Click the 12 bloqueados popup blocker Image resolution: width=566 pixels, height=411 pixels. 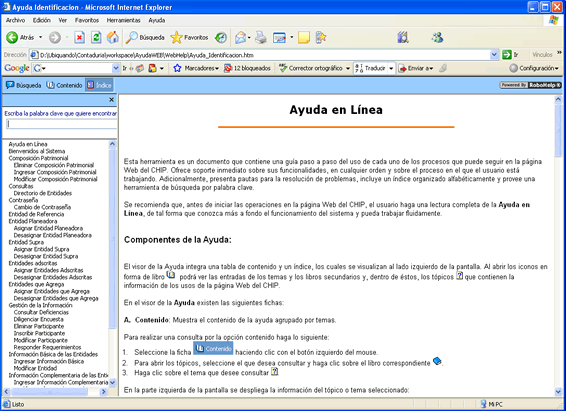point(247,68)
